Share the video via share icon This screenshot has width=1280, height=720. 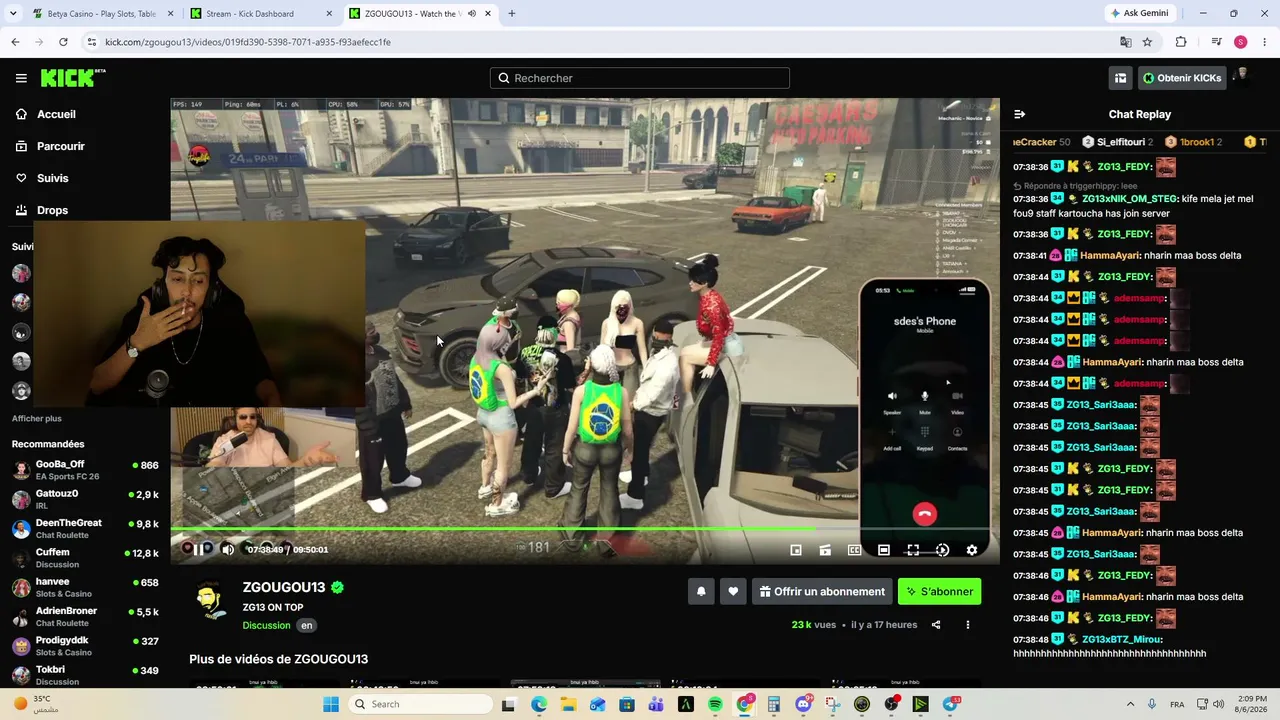coord(936,625)
